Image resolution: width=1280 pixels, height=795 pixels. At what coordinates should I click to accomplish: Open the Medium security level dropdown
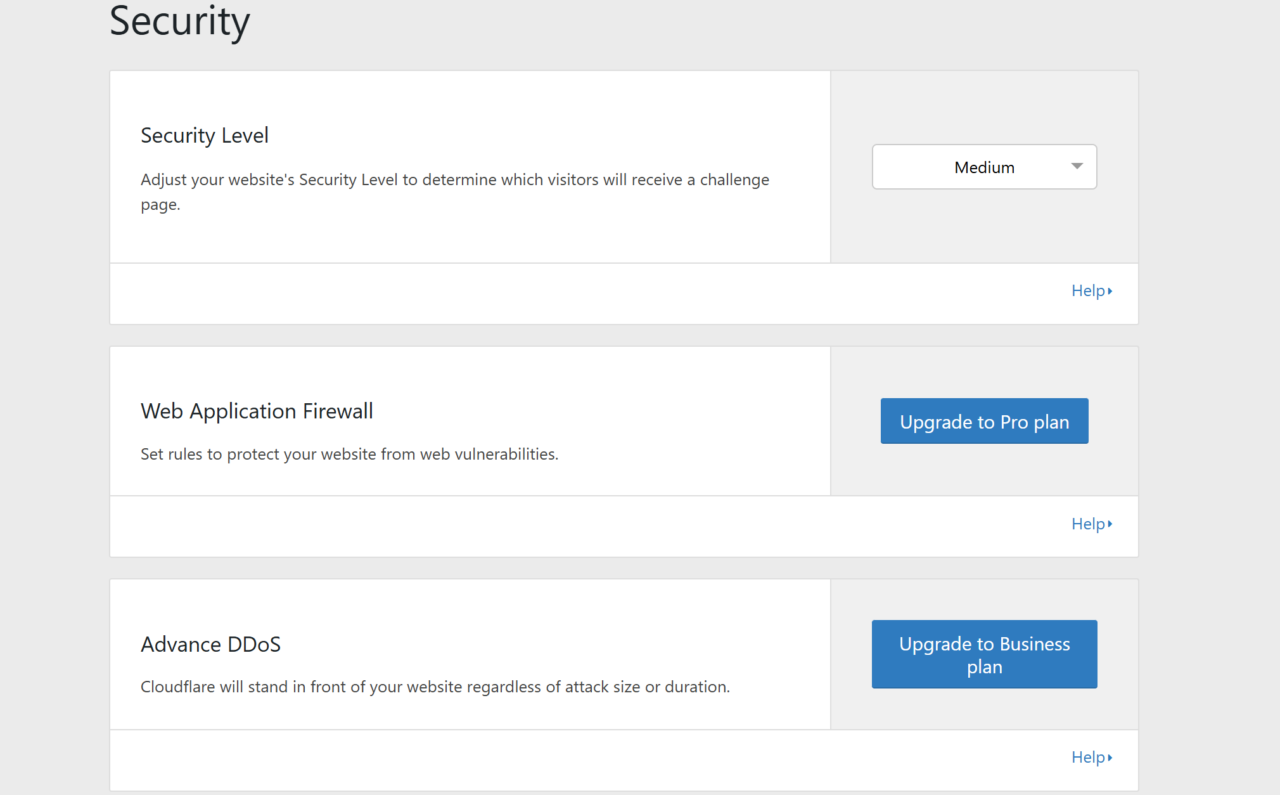[x=983, y=167]
